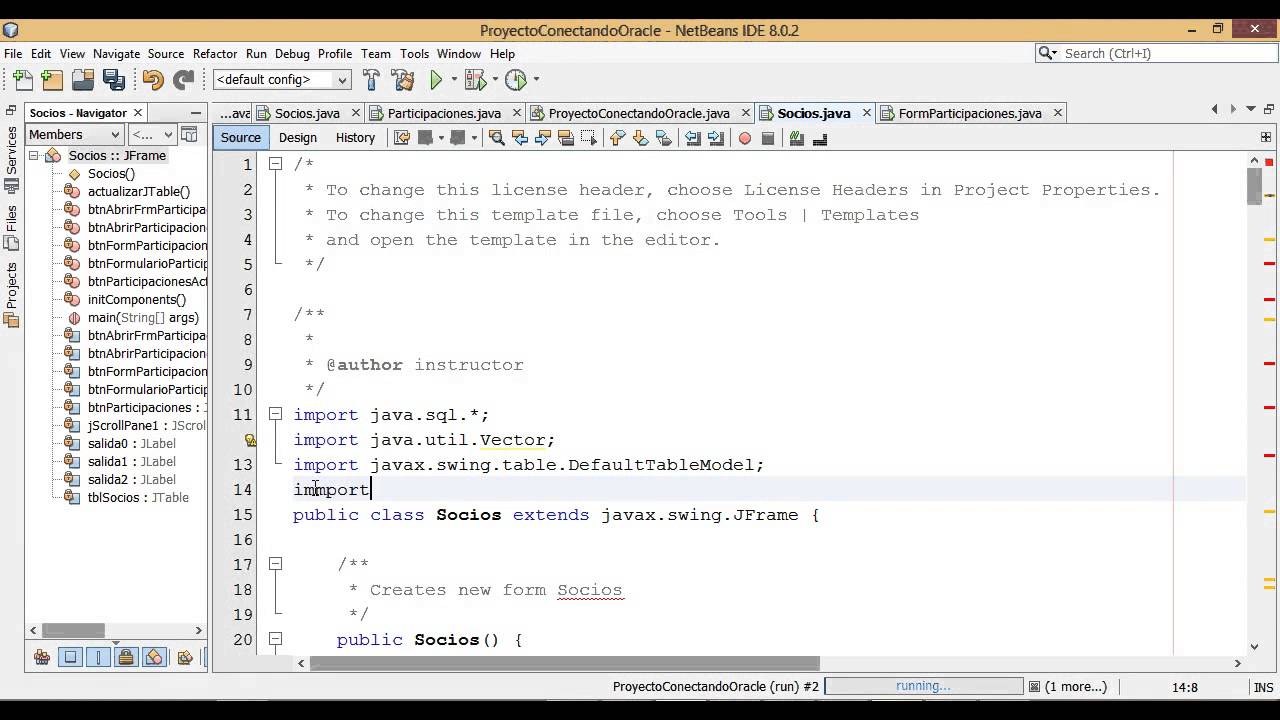Click the New Project toolbar icon
This screenshot has width=1280, height=720.
point(52,79)
